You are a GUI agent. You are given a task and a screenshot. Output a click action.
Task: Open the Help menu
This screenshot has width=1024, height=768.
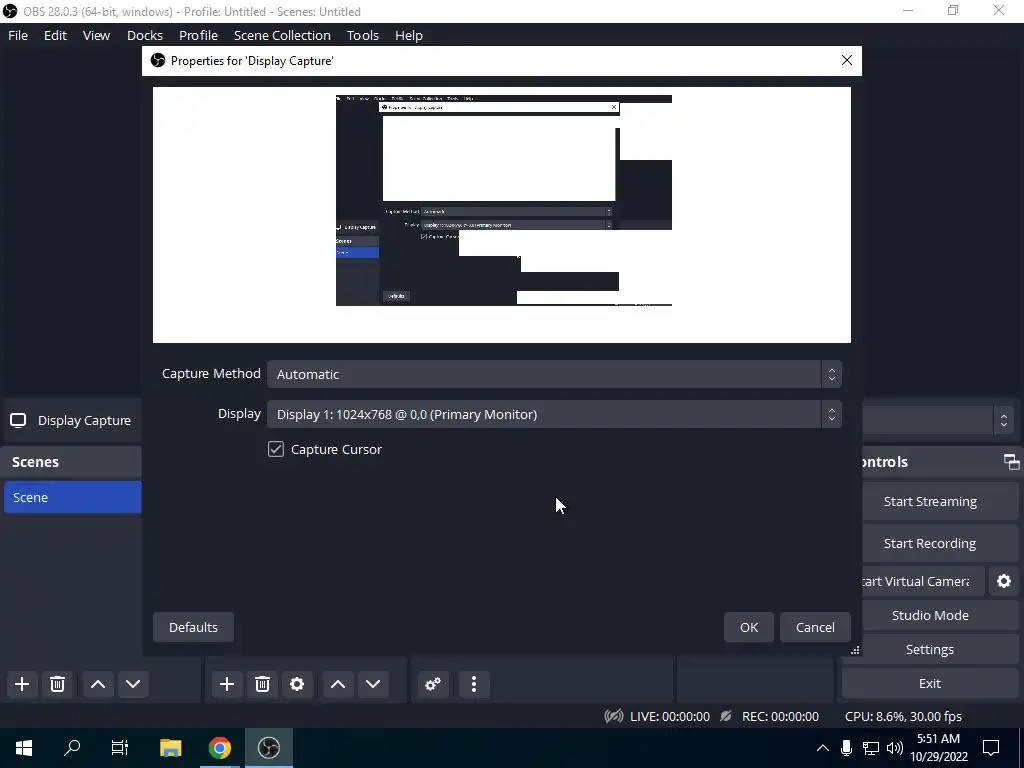(x=409, y=35)
